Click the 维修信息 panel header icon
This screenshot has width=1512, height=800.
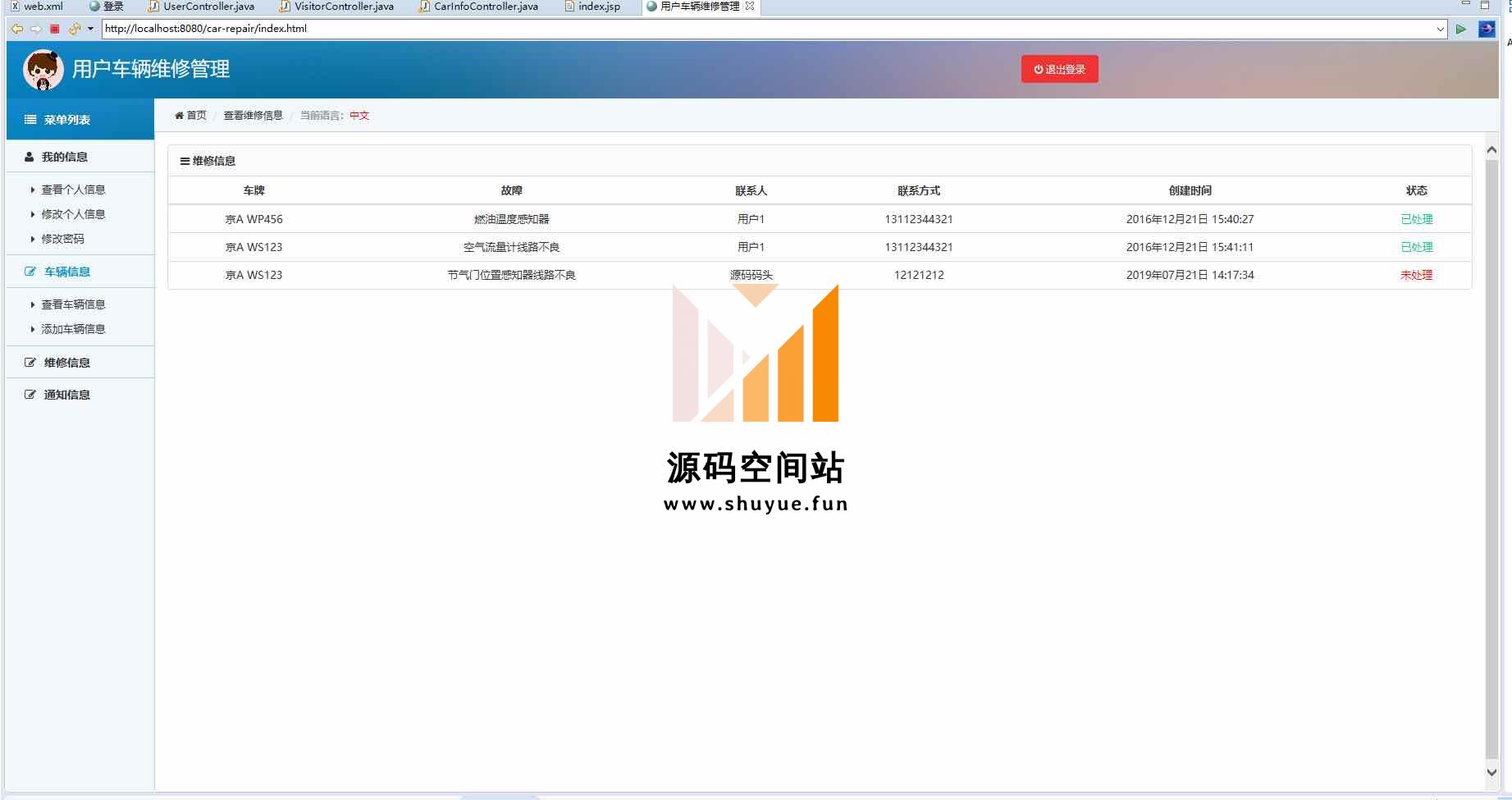coord(185,161)
